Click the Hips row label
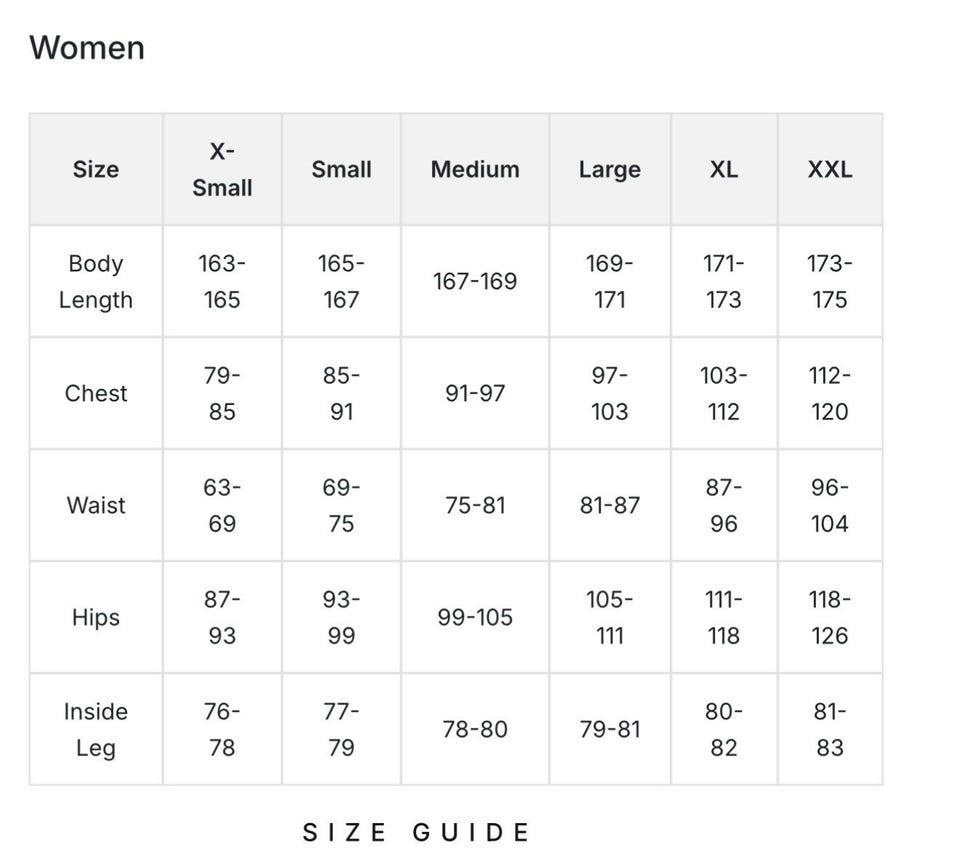Screen dimensions: 960x858 96,617
